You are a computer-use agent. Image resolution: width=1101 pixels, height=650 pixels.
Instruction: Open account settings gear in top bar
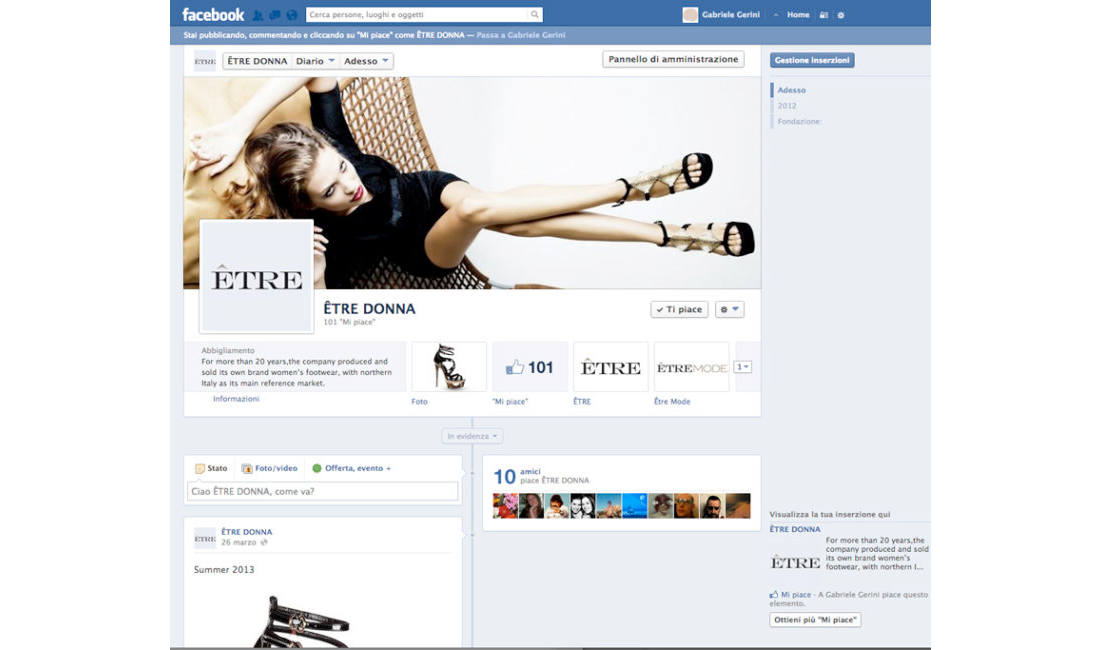click(x=840, y=15)
